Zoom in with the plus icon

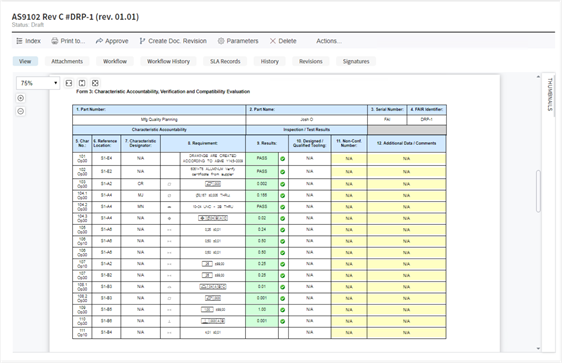click(x=21, y=98)
